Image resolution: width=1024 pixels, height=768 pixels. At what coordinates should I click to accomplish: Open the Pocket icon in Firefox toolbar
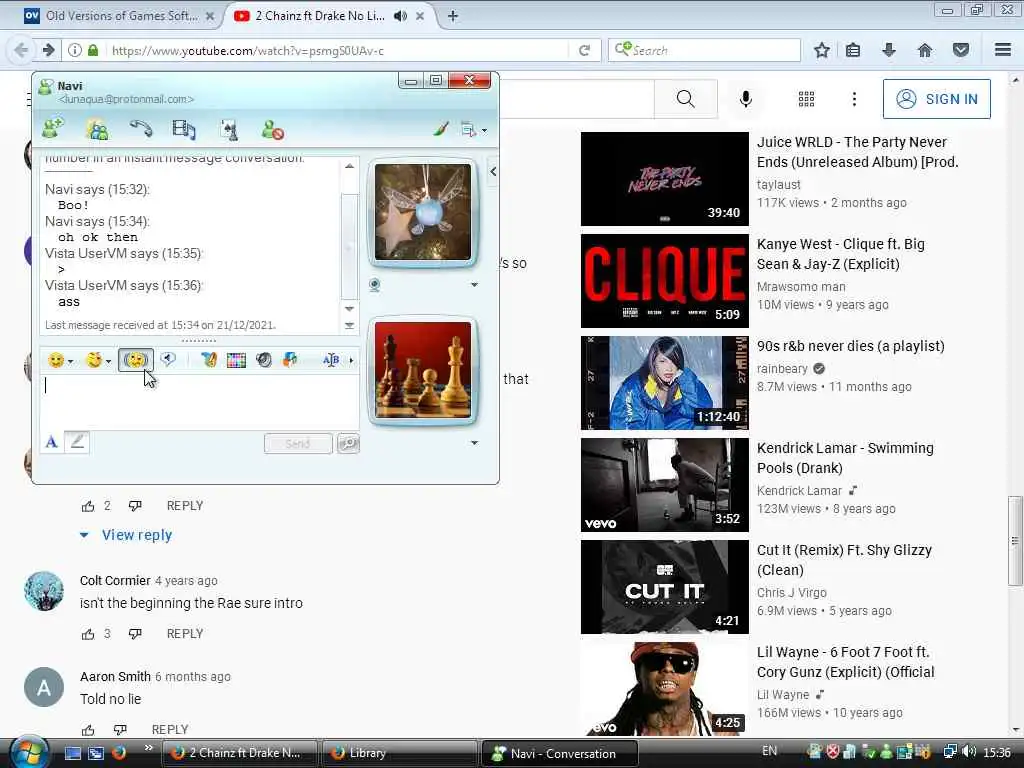(961, 50)
